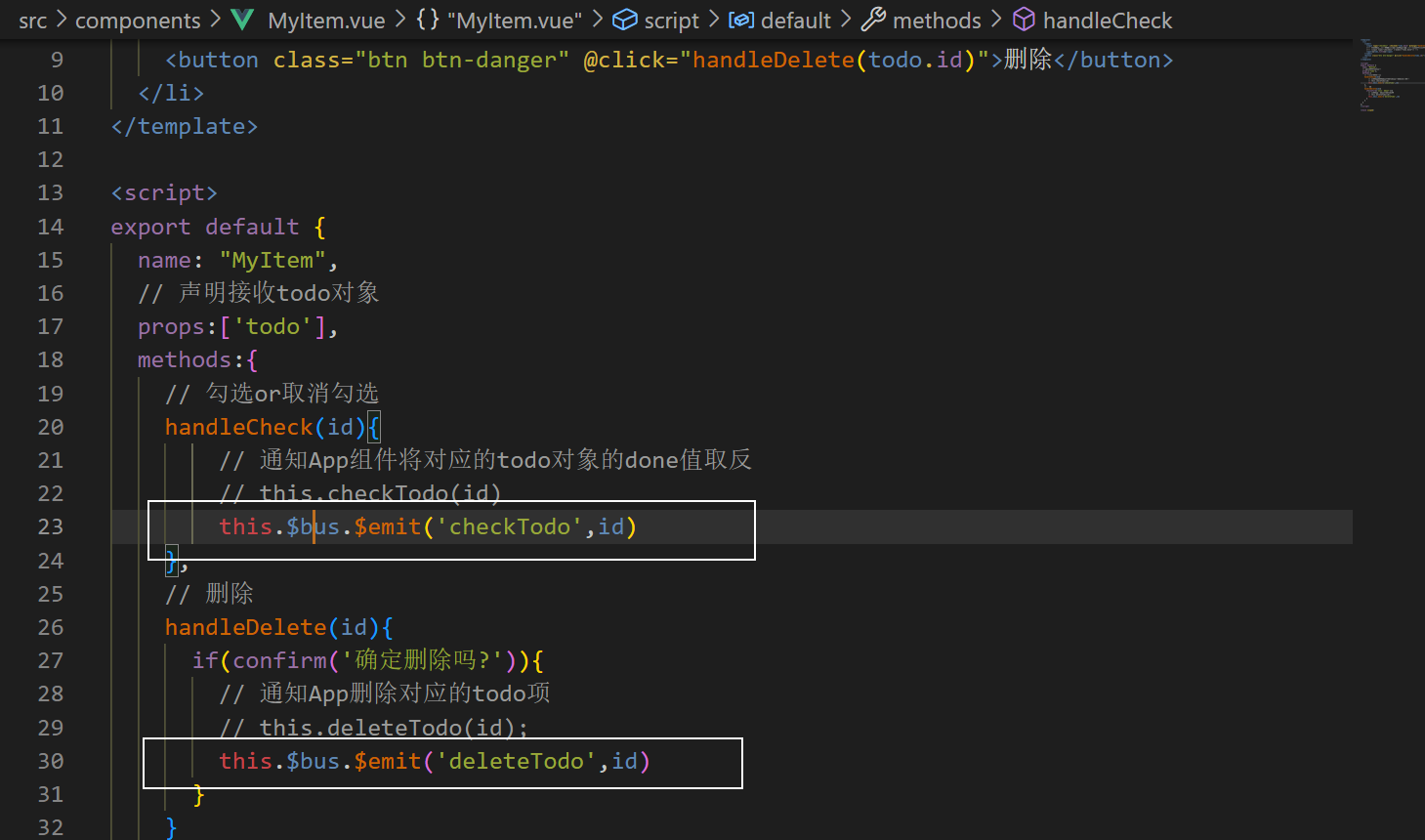Click the opening <script> tag
This screenshot has height=840, width=1425.
164,192
